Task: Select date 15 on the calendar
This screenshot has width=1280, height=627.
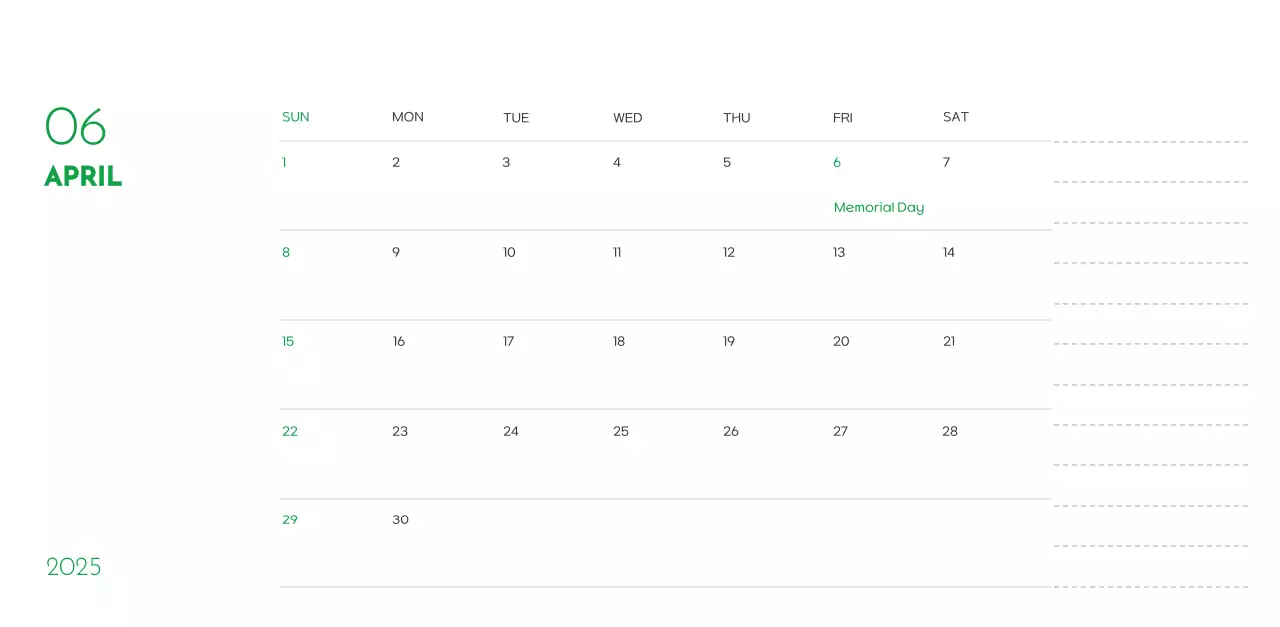Action: tap(288, 341)
